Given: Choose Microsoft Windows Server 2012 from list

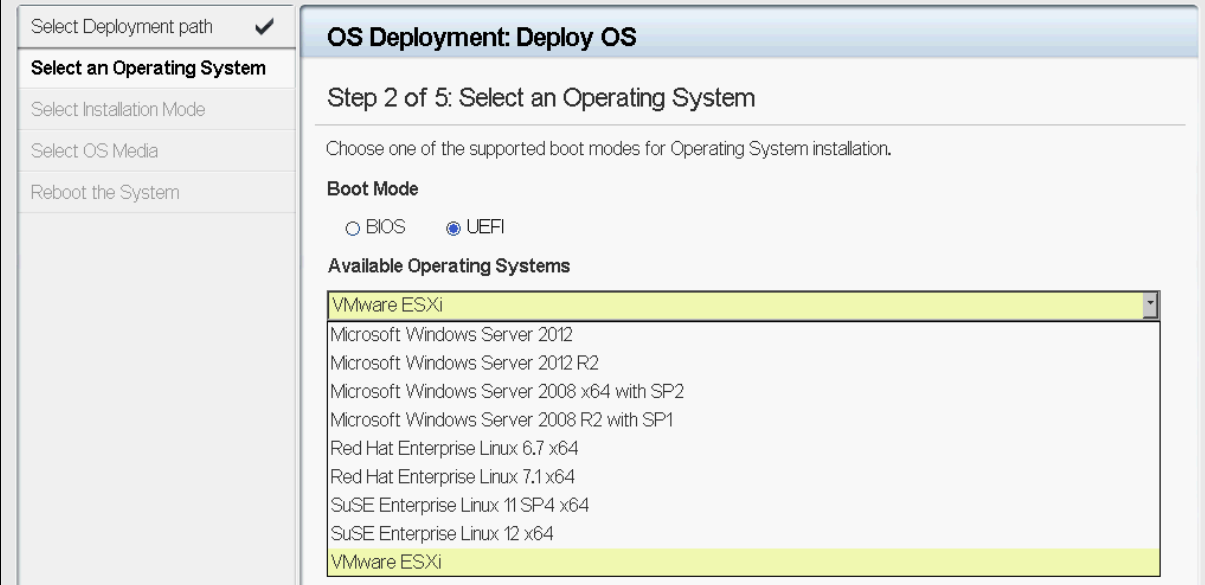Looking at the screenshot, I should [743, 334].
